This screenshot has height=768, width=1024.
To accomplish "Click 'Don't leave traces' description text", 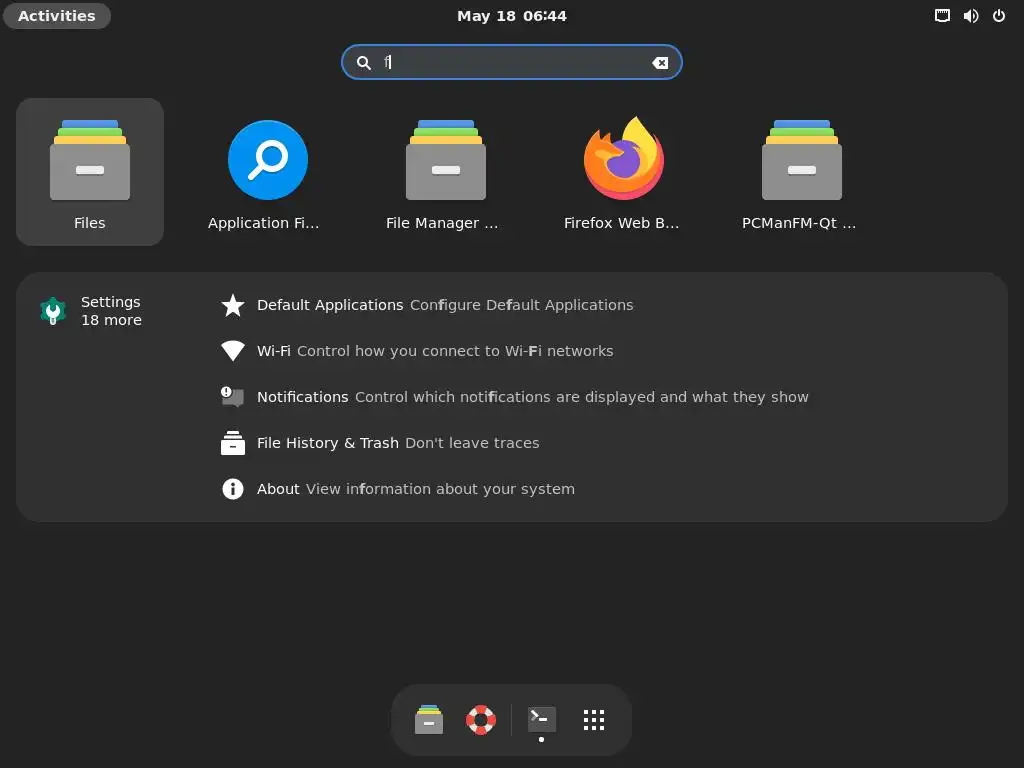I will (472, 443).
